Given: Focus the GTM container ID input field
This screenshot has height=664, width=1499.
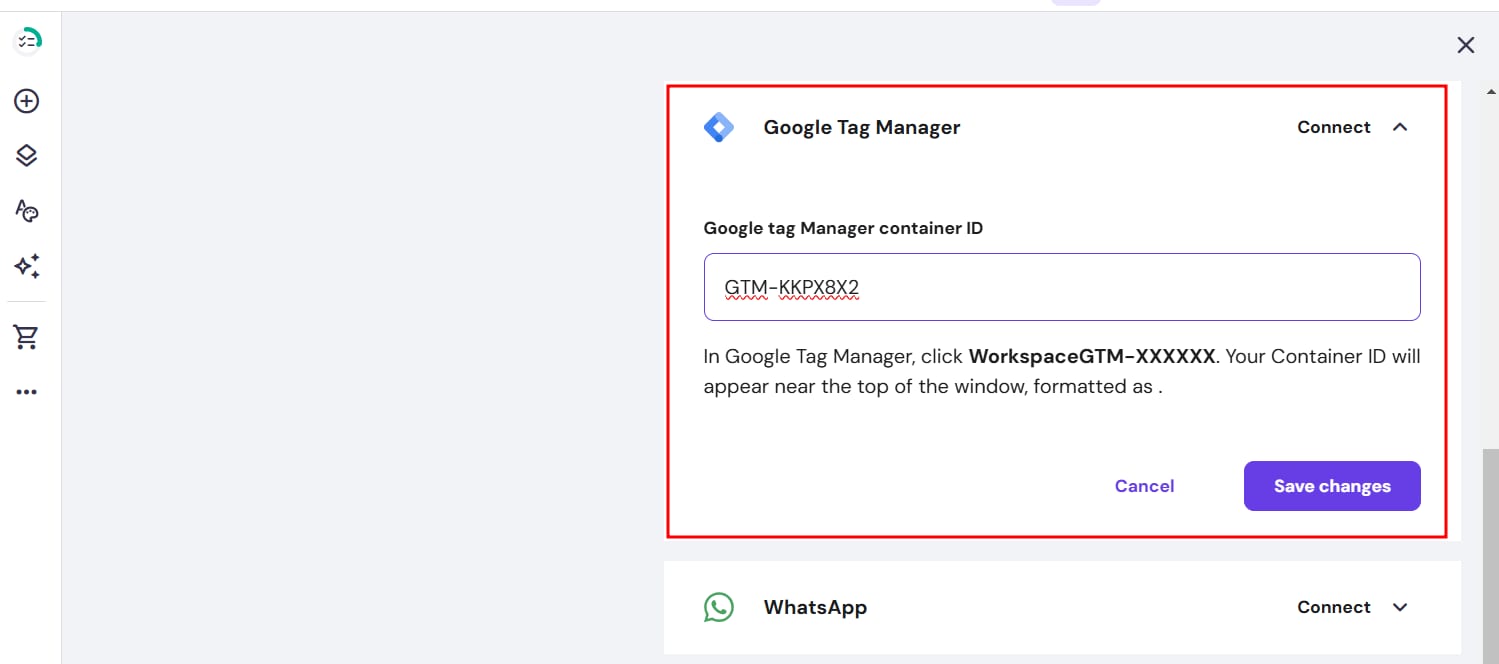Looking at the screenshot, I should coord(1061,287).
